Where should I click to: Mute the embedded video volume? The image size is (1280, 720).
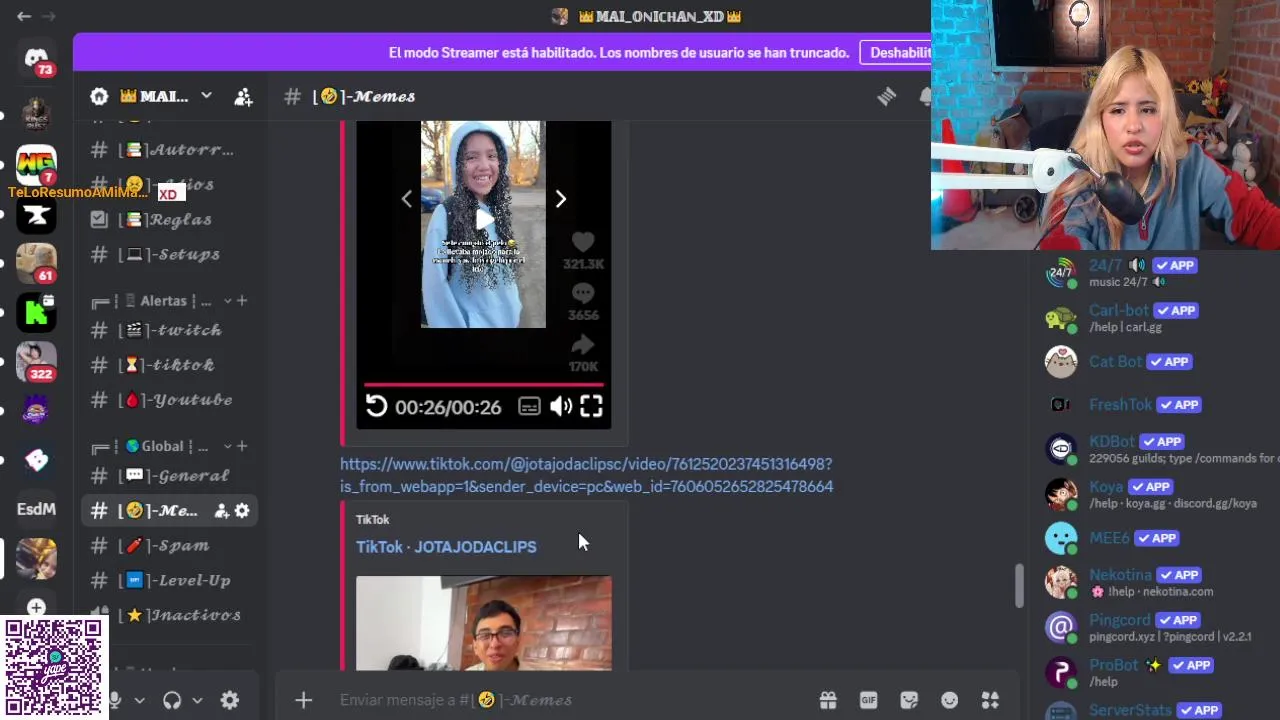coord(561,406)
